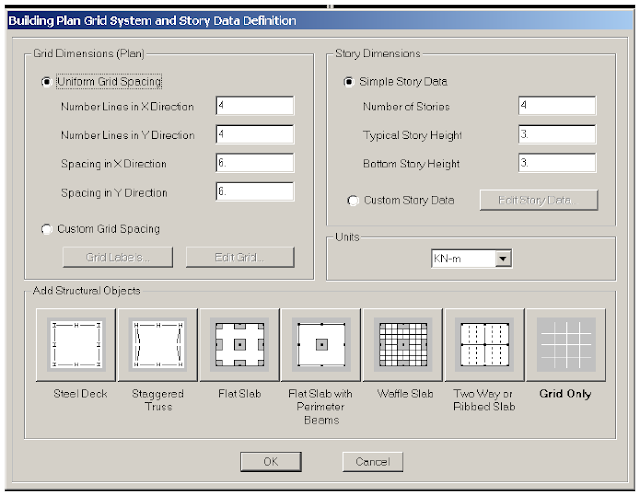This screenshot has height=496, width=640.
Task: Click the 'Typical Story Height' label
Action: pyautogui.click(x=412, y=135)
